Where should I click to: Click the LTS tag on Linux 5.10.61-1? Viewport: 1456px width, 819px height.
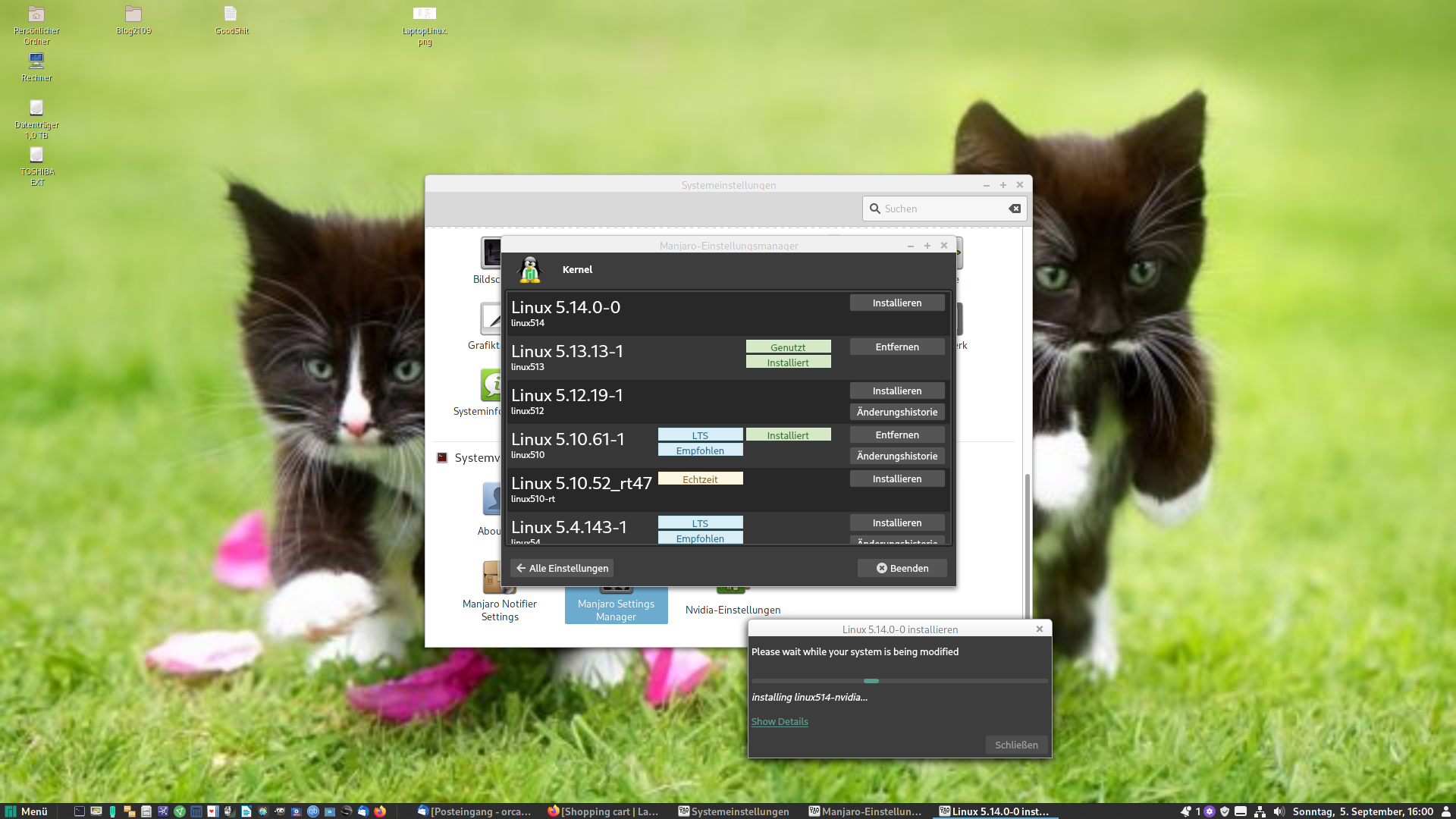point(700,435)
